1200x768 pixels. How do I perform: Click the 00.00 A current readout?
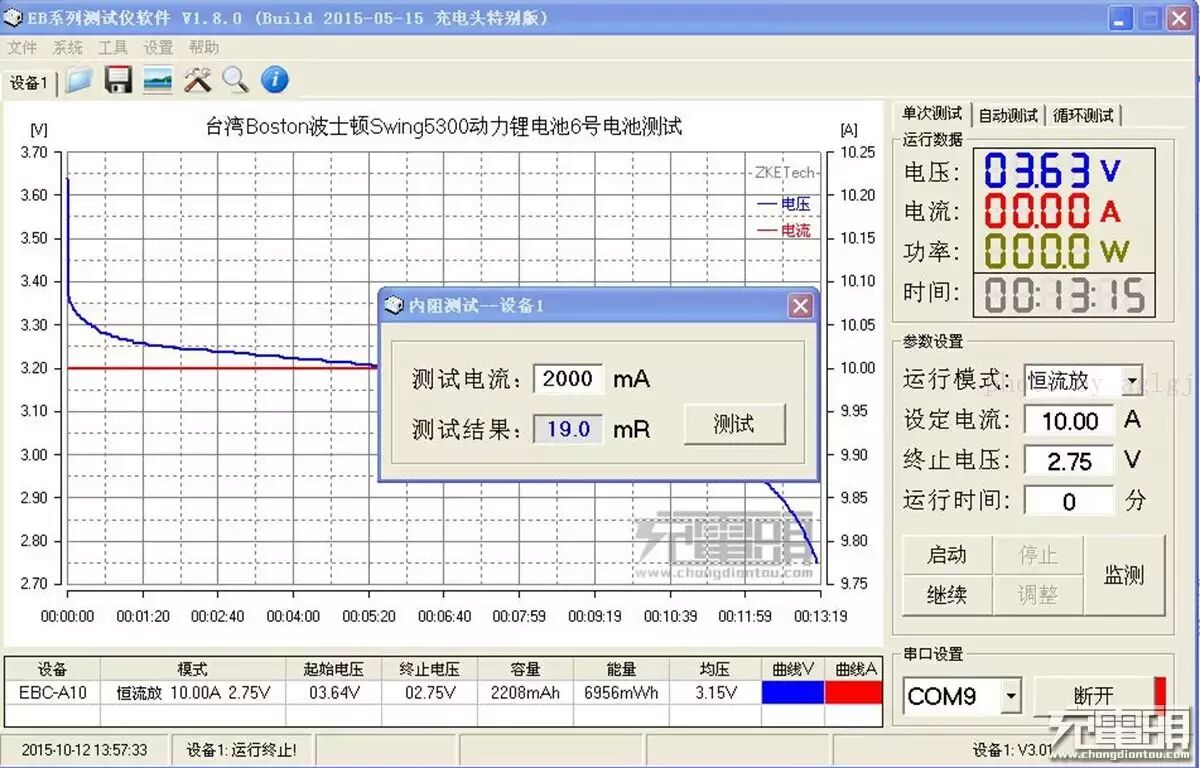click(1053, 211)
